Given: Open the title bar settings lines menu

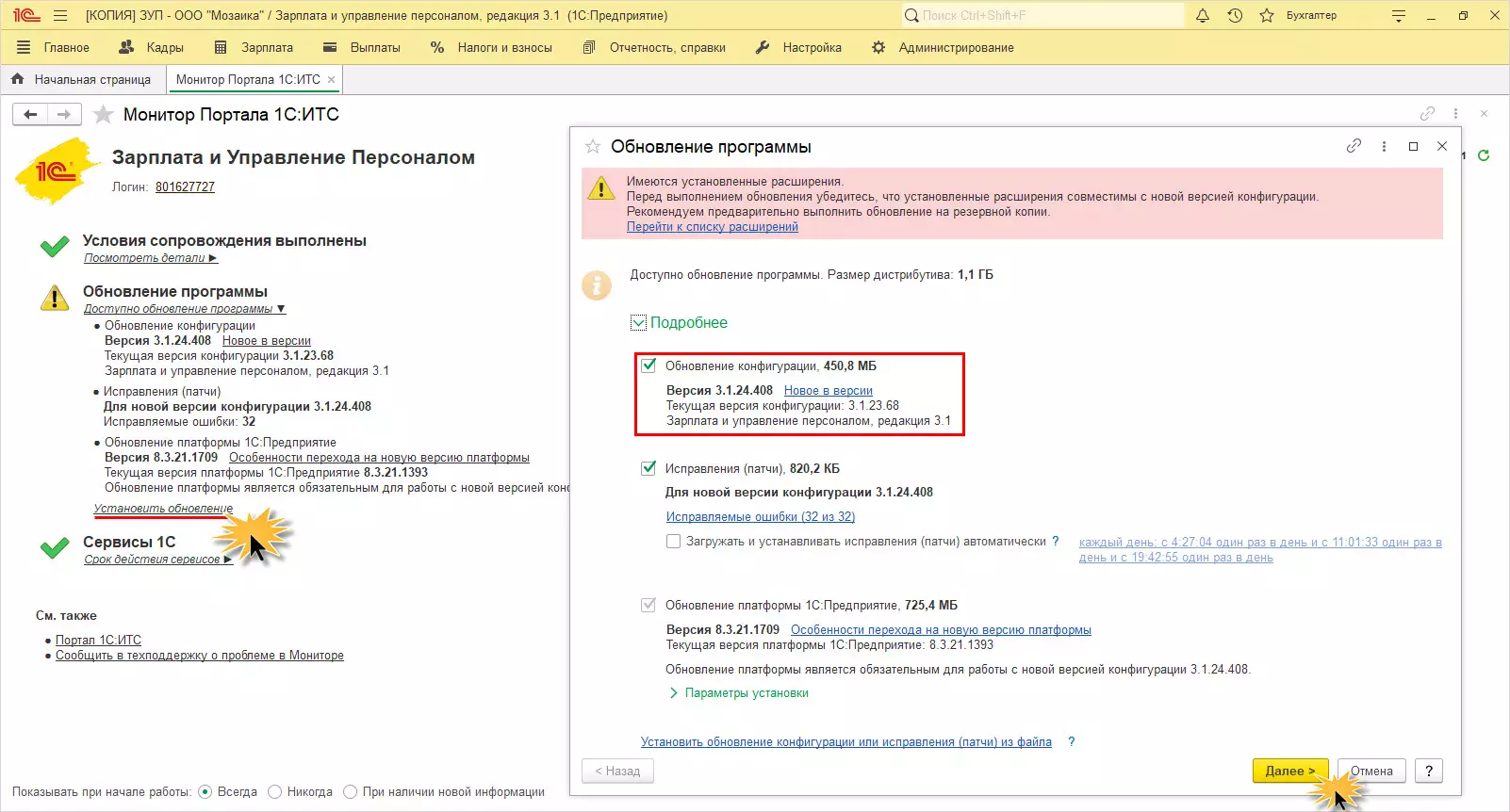Looking at the screenshot, I should (x=1399, y=15).
